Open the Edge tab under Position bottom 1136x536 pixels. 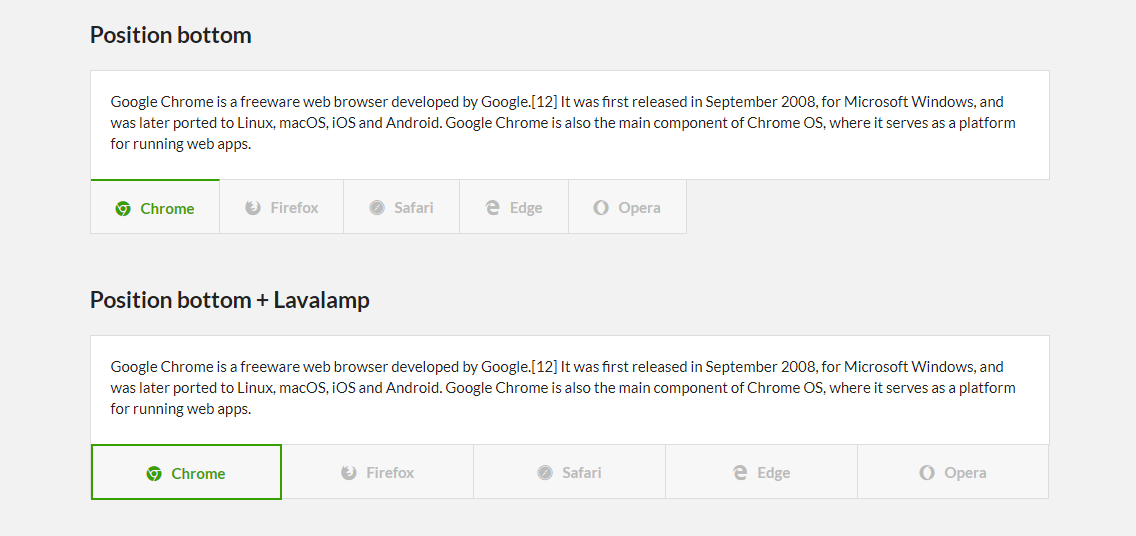(x=514, y=208)
